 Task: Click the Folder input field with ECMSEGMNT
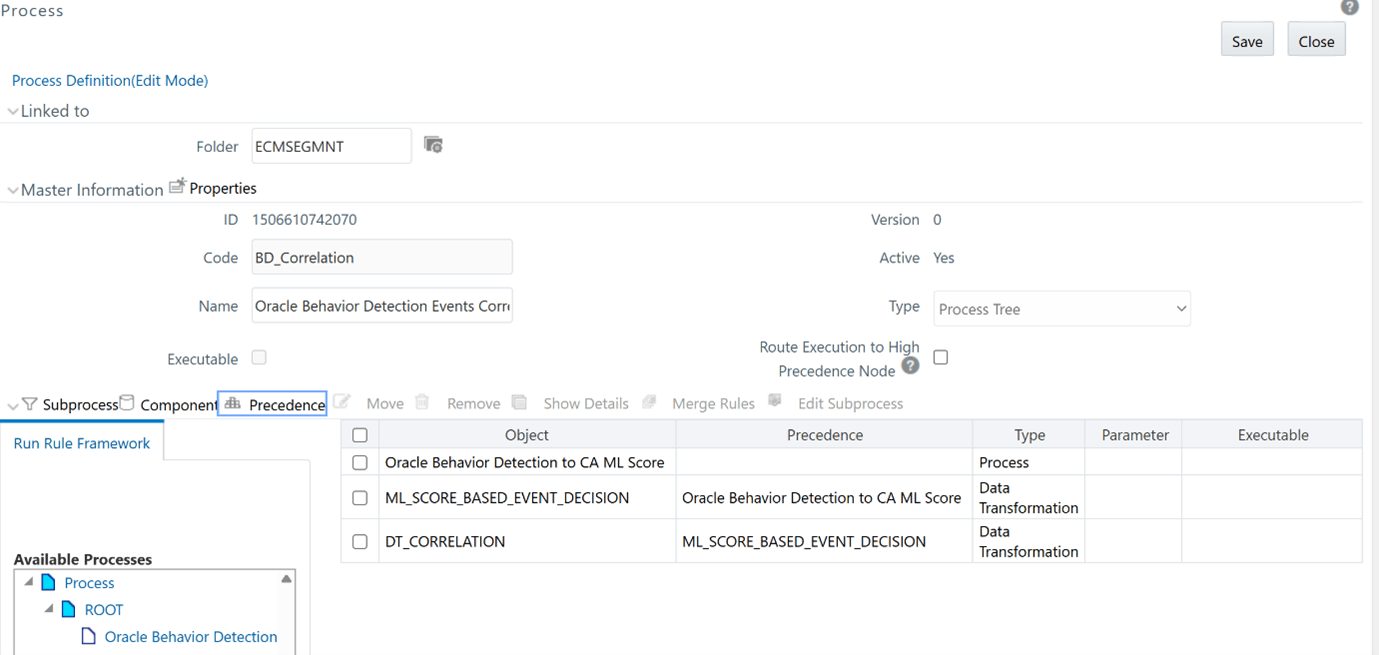[331, 146]
